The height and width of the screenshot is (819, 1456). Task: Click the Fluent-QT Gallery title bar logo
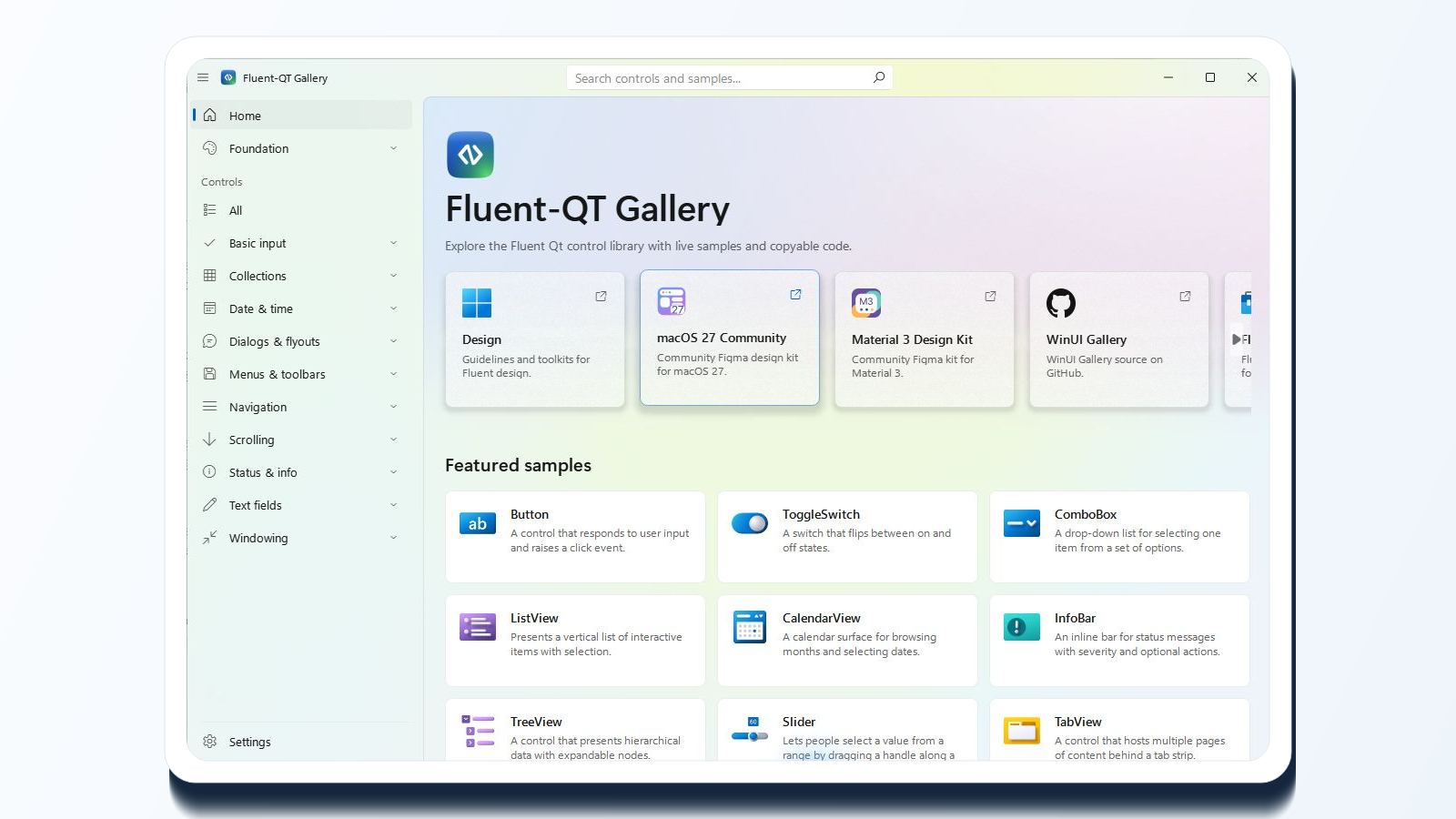click(228, 78)
